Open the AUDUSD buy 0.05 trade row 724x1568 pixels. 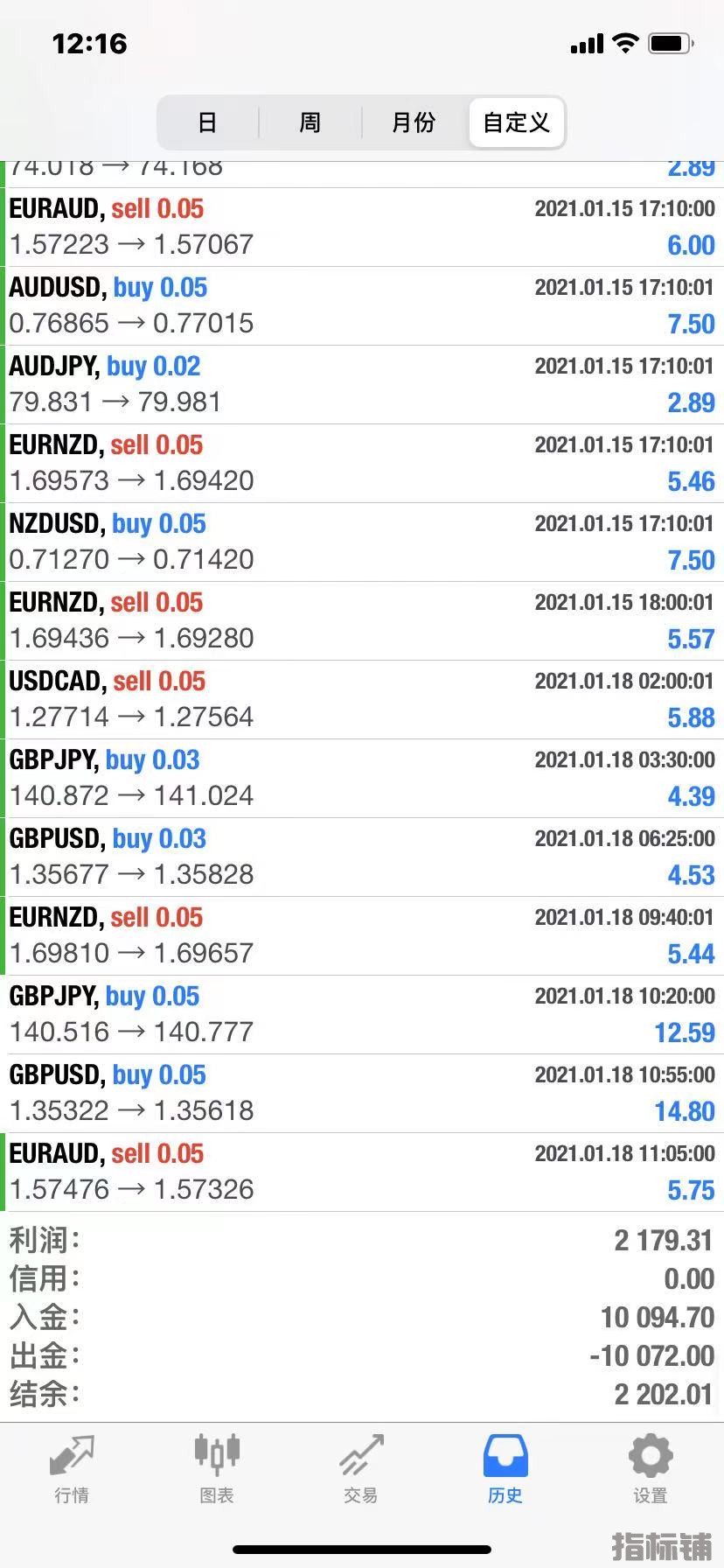362,305
